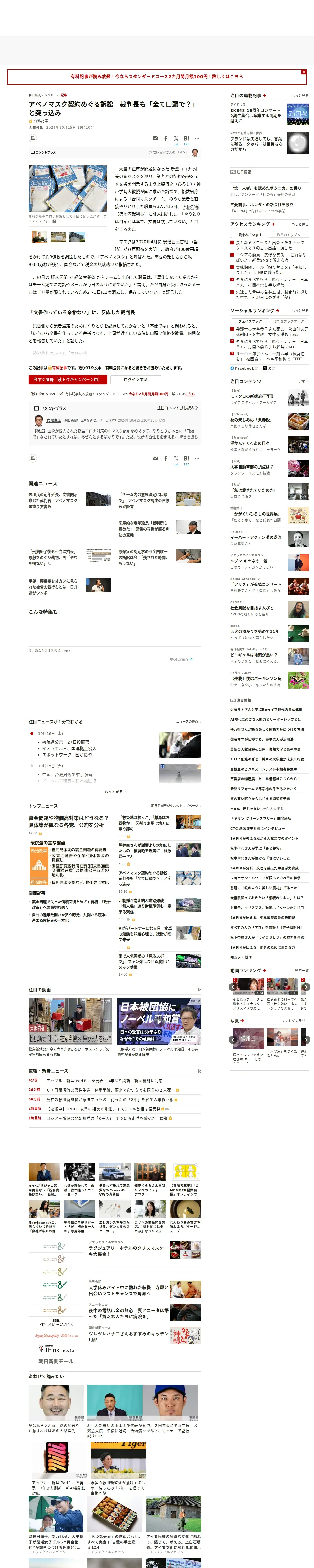Open breaking news 阪神の藤川新監督が意味するもの
Viewport: 314px width, 1568px height.
click(110, 1099)
